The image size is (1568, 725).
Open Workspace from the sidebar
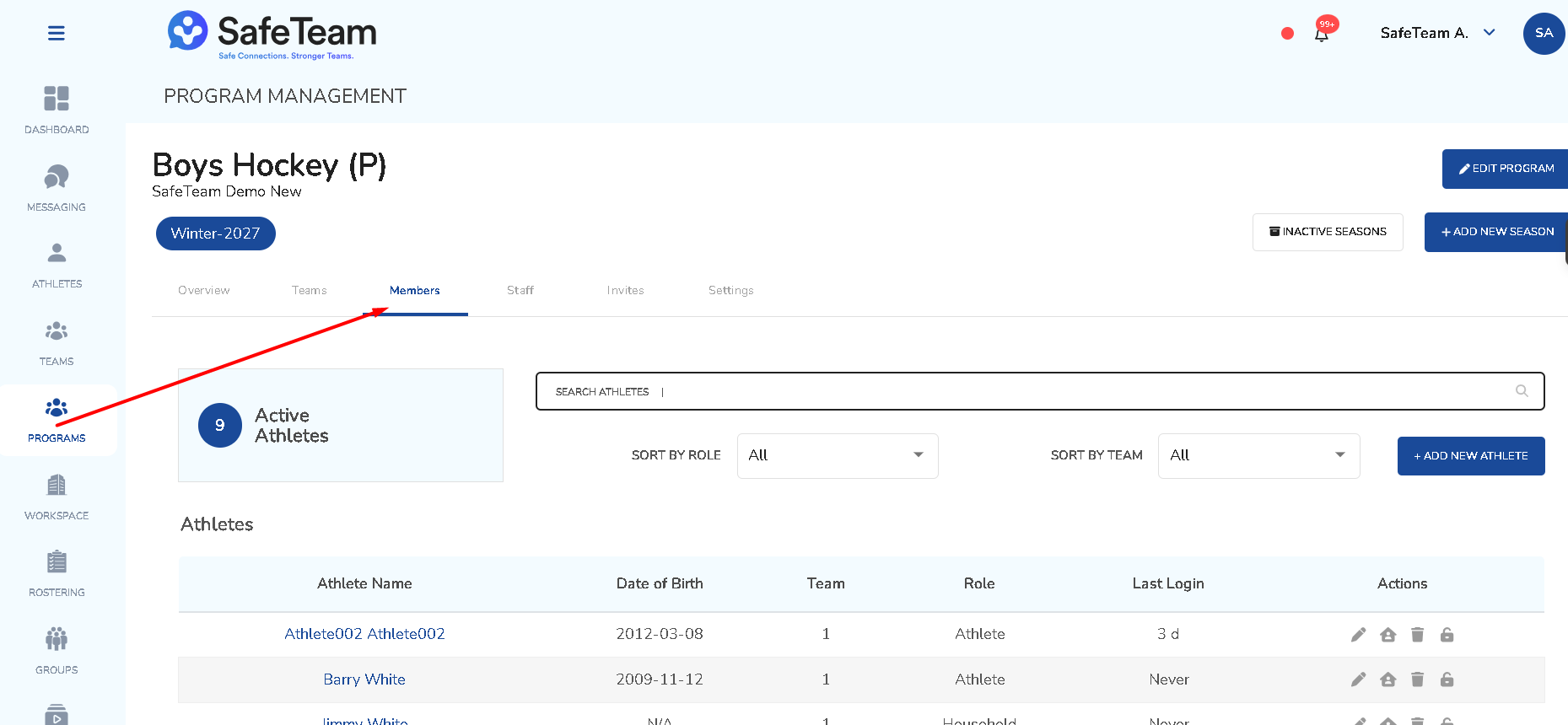click(57, 497)
